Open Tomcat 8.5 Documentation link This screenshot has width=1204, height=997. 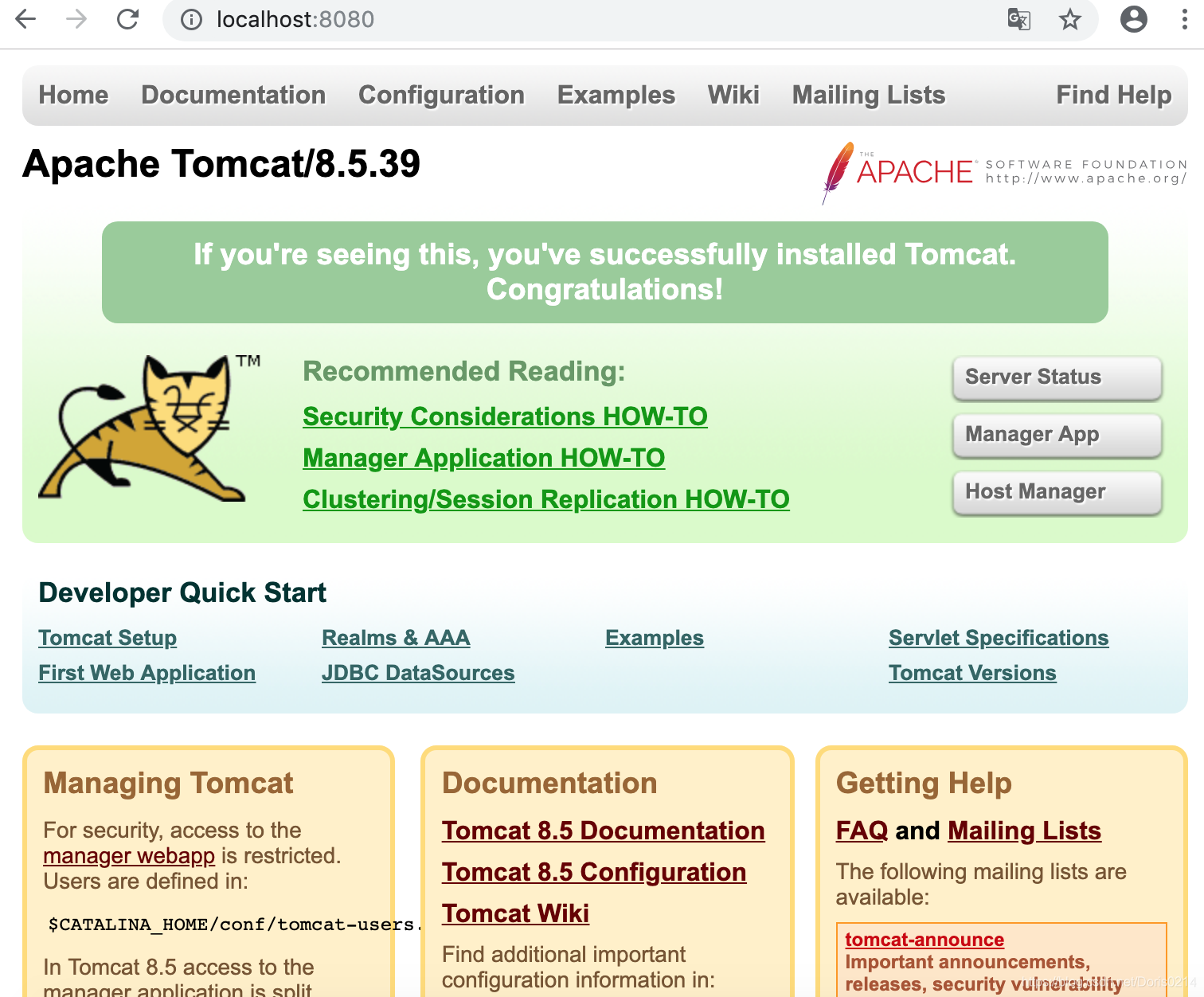604,831
